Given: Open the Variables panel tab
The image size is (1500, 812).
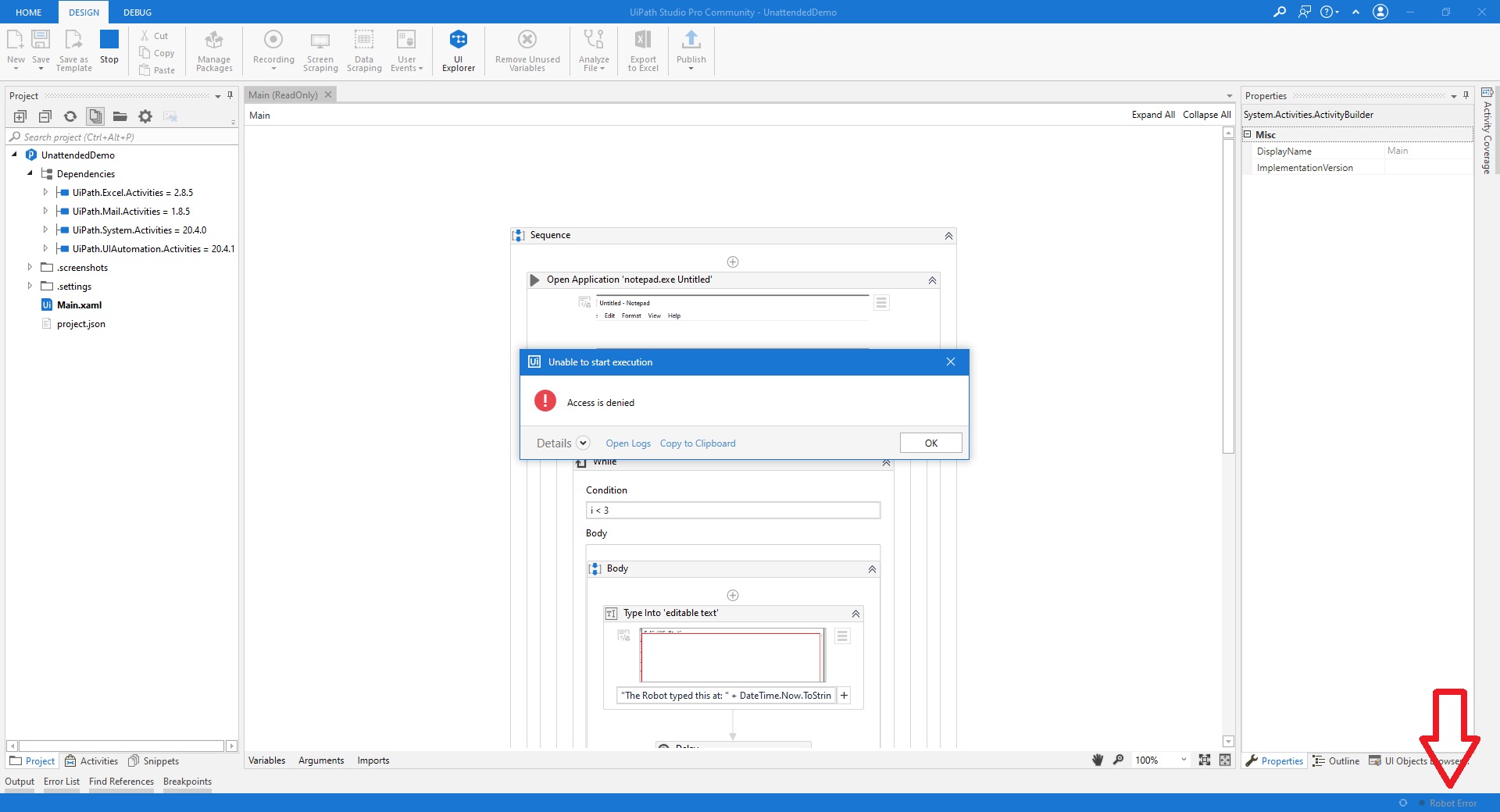Looking at the screenshot, I should (x=266, y=760).
